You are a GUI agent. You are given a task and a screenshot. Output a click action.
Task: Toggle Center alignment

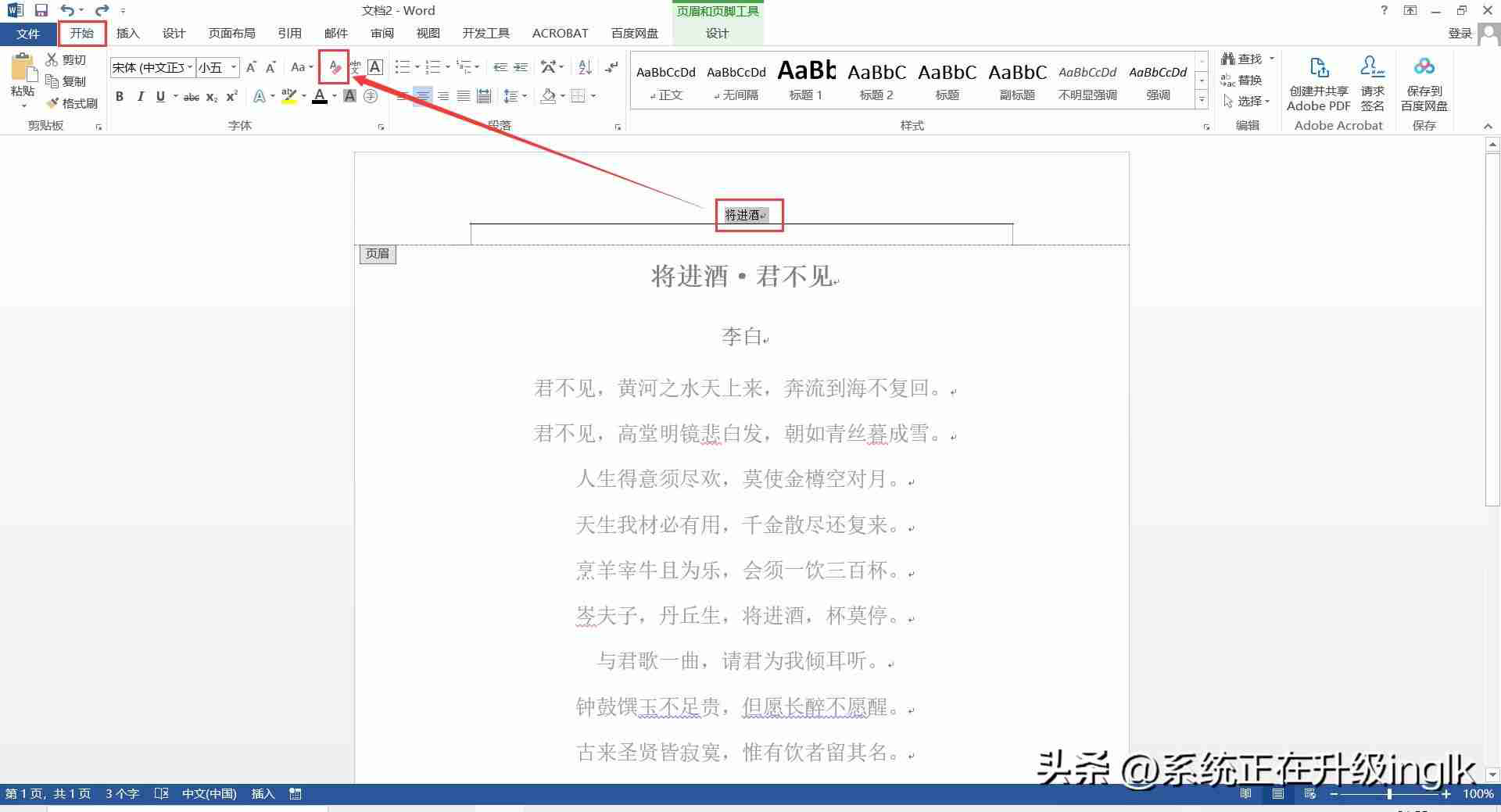(x=422, y=96)
